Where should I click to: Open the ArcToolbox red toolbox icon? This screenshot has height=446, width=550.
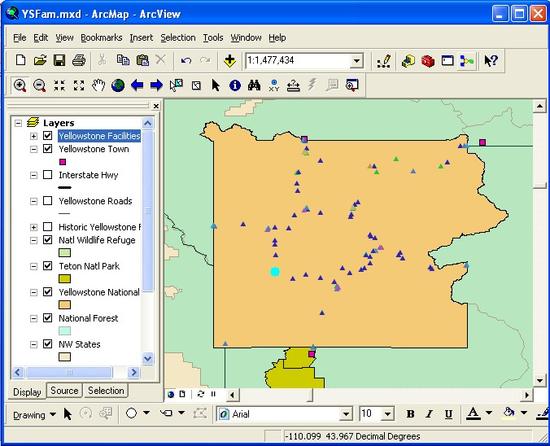tap(428, 61)
